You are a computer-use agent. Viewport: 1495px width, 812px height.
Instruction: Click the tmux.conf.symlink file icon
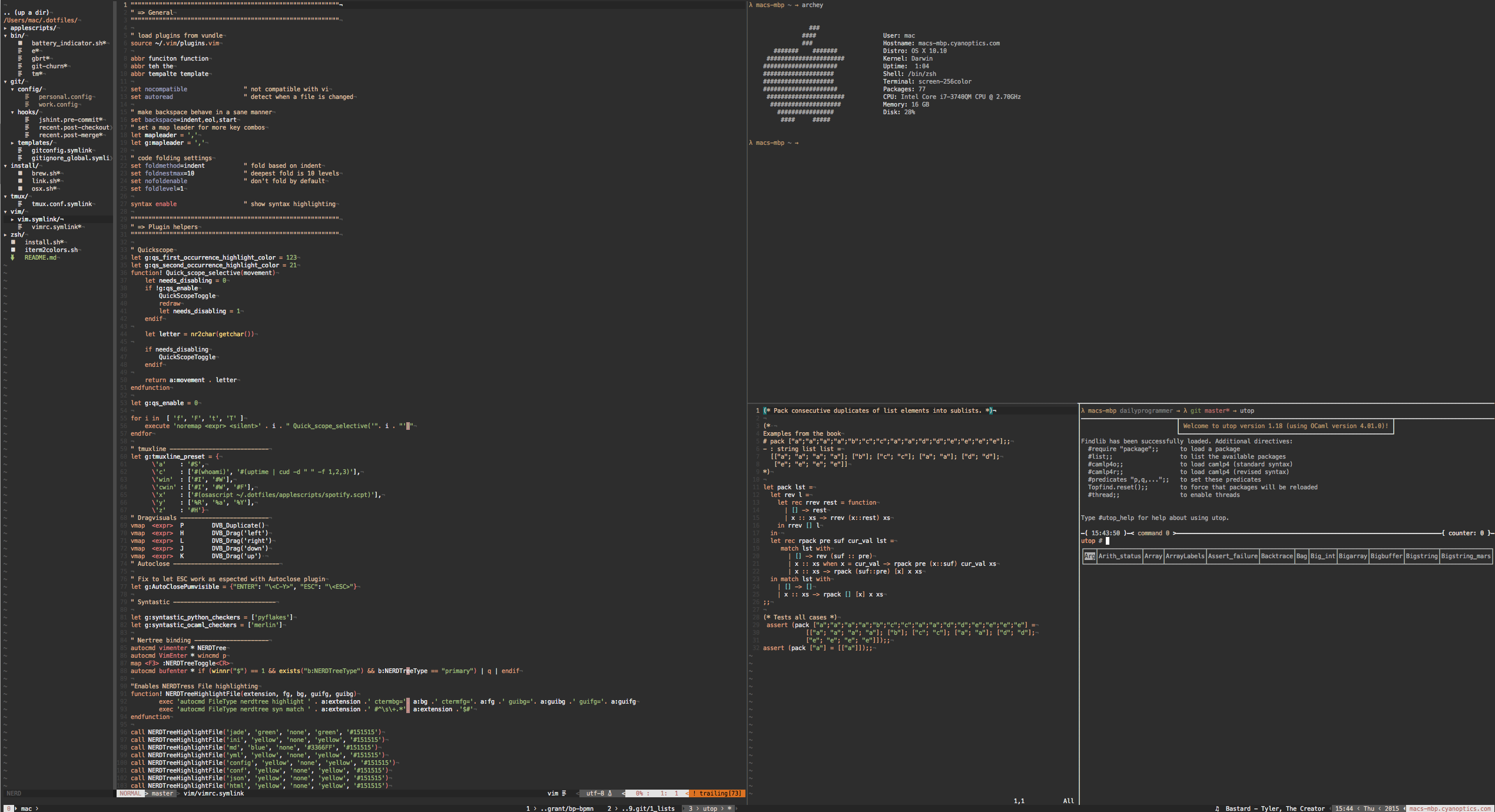point(20,204)
